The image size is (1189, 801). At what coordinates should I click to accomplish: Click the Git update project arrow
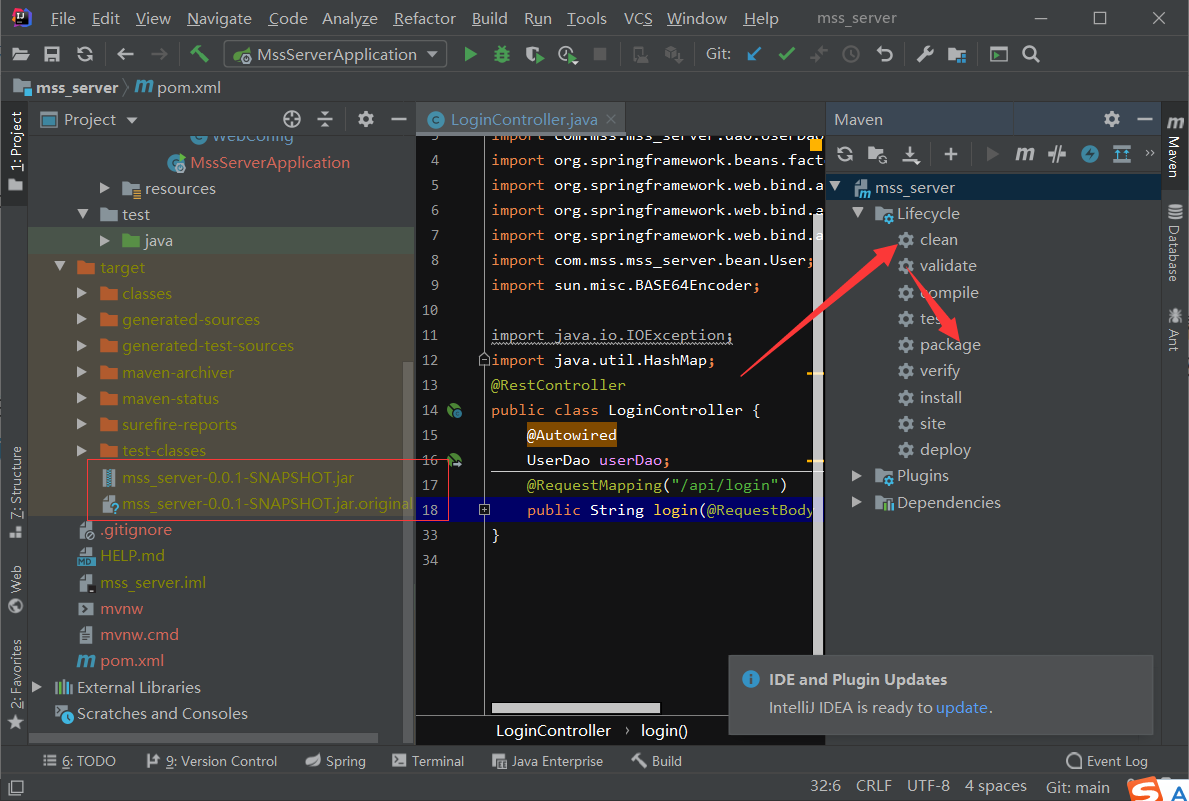click(x=755, y=55)
